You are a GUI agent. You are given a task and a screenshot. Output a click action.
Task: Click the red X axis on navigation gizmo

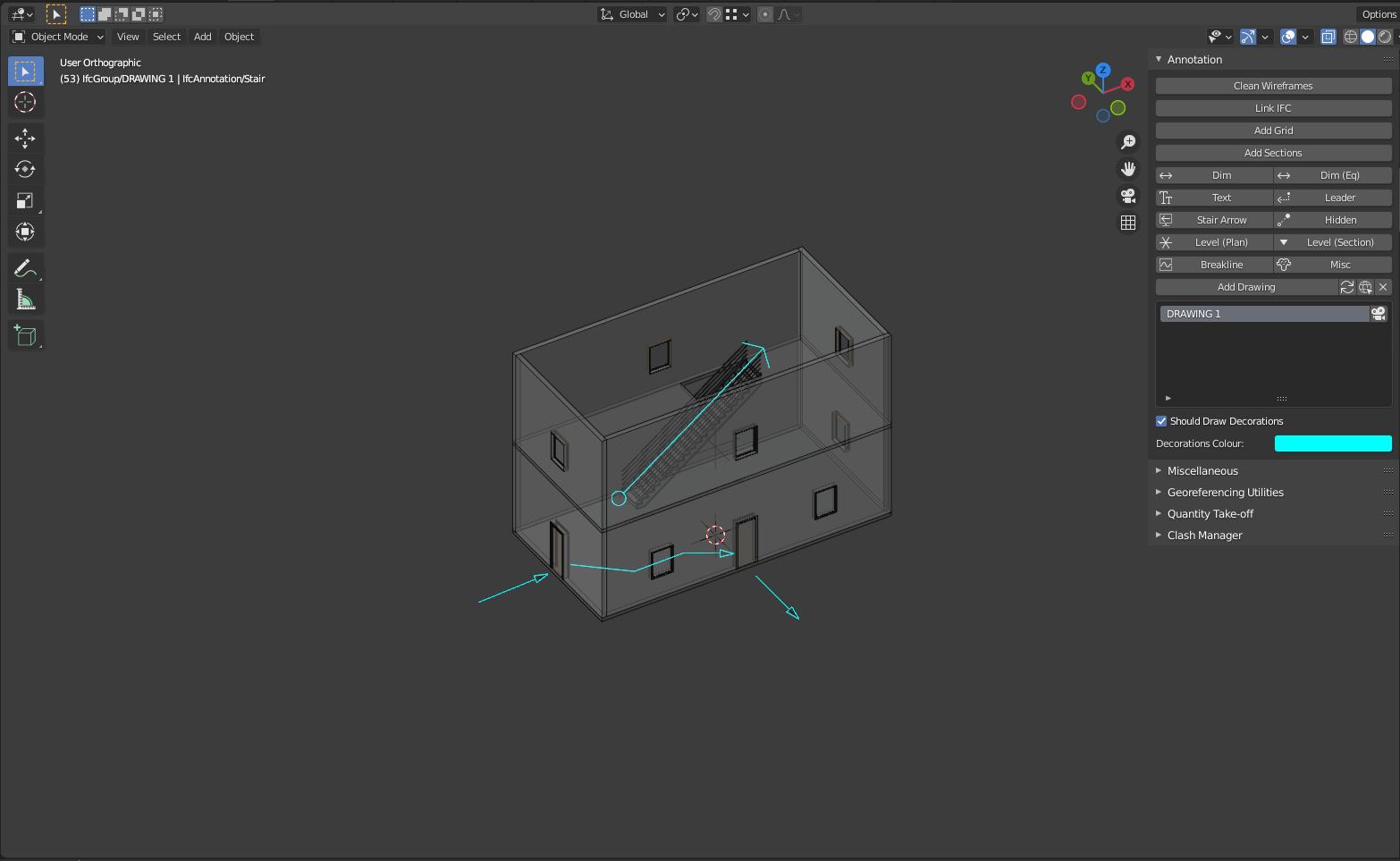coord(1128,84)
